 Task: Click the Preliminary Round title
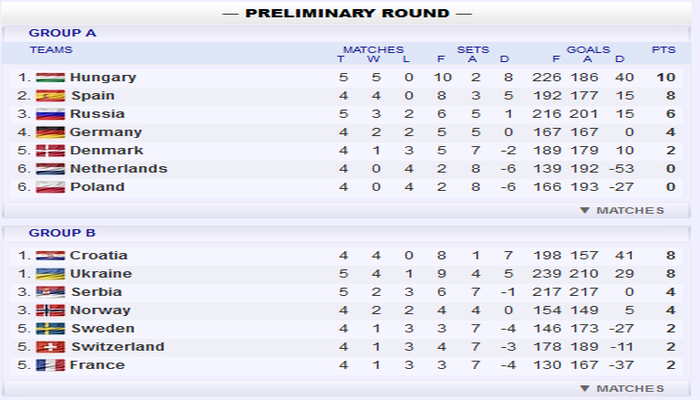click(x=347, y=13)
